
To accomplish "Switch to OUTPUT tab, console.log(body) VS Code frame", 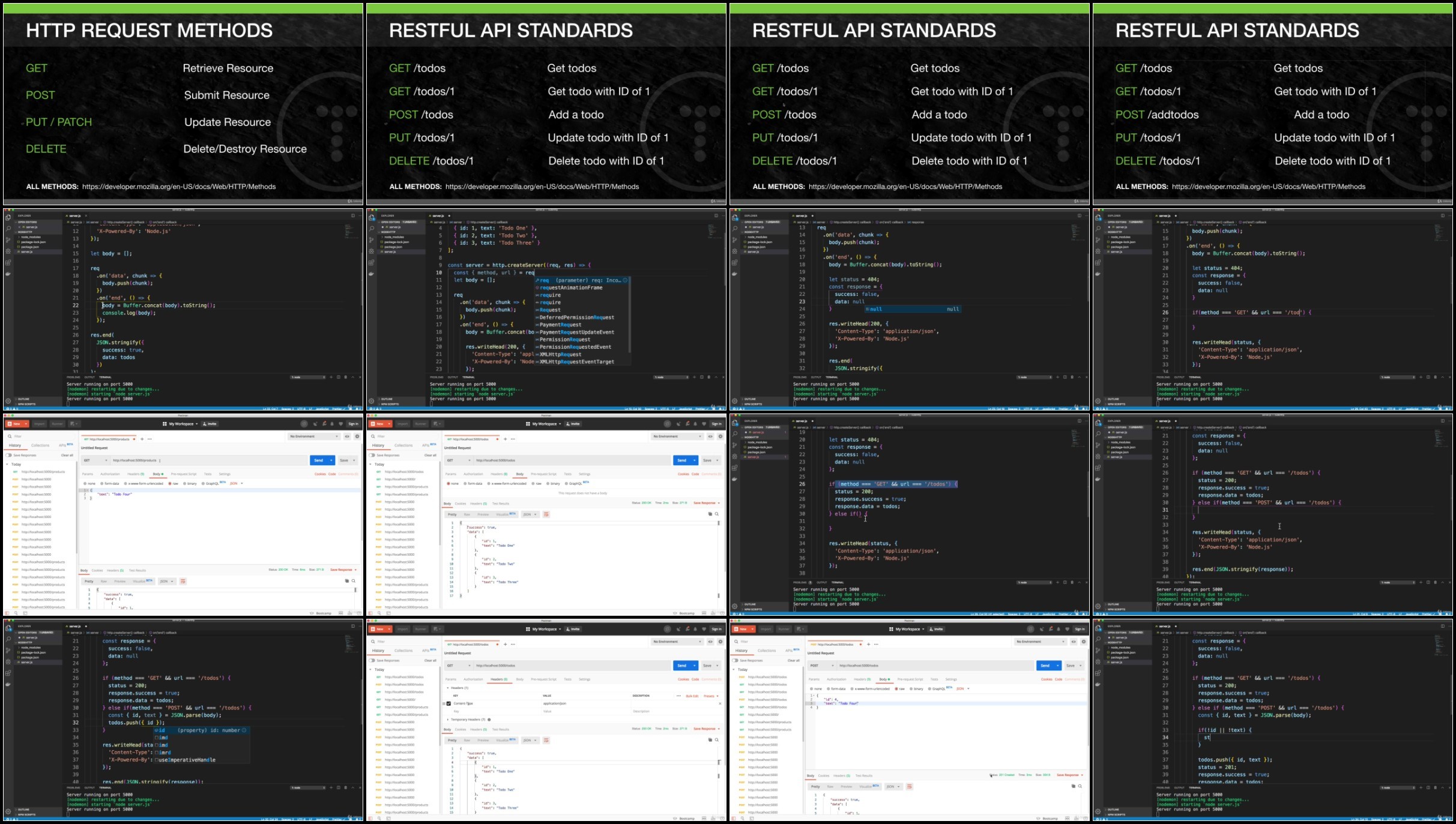I will (x=89, y=377).
